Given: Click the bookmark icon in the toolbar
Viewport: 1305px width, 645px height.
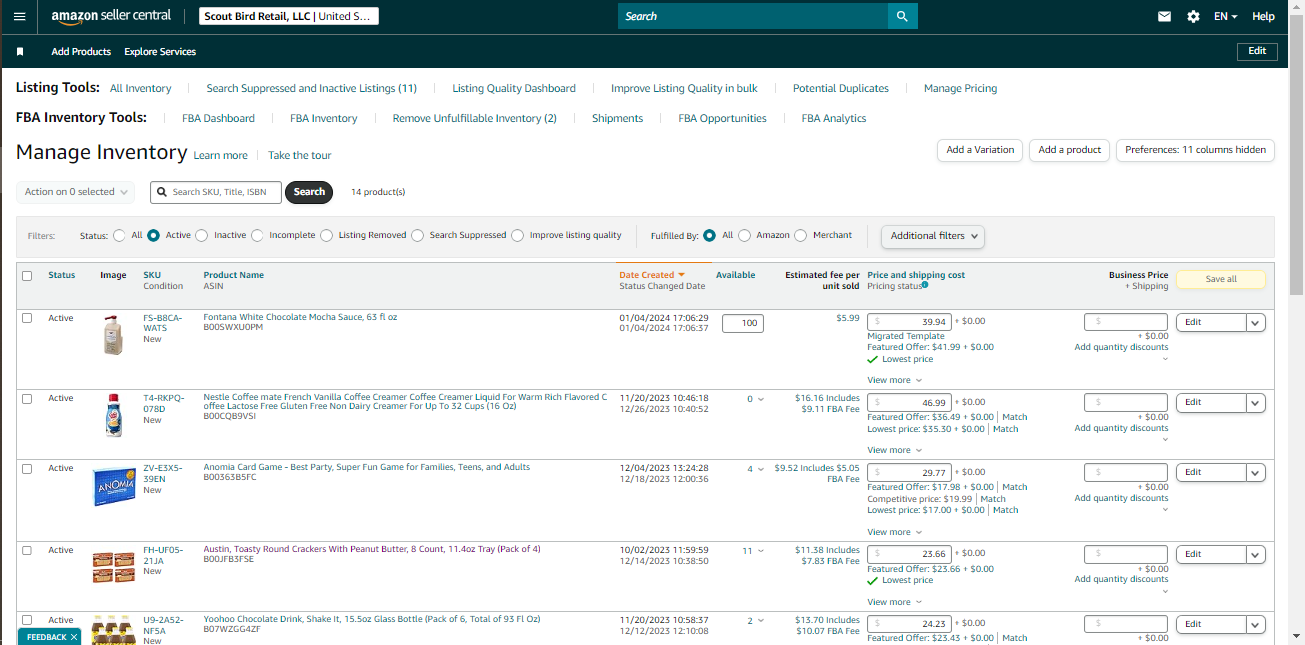Looking at the screenshot, I should click(20, 51).
